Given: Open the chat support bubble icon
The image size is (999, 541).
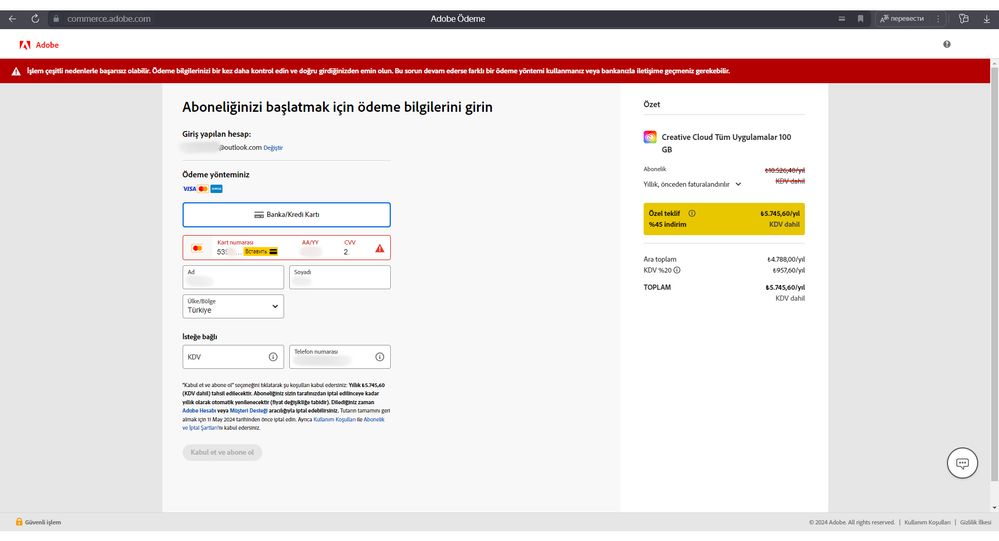Looking at the screenshot, I should tap(962, 463).
